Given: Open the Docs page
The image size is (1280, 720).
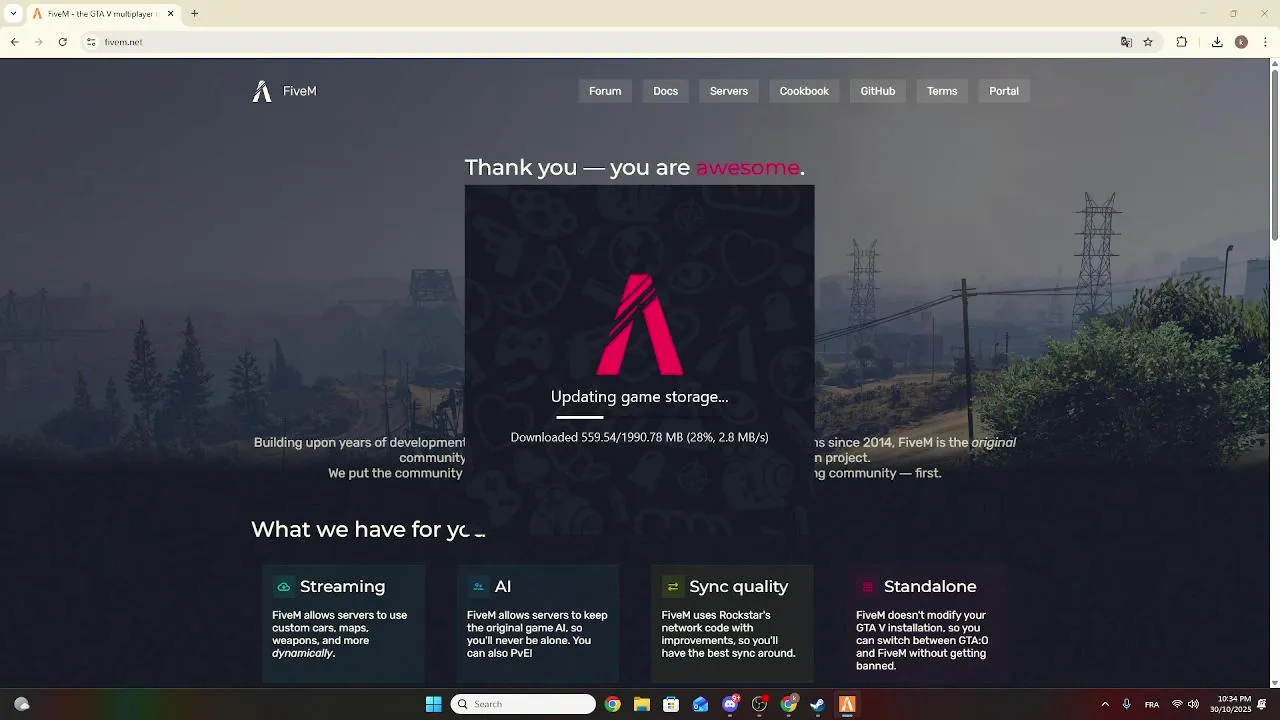Looking at the screenshot, I should pos(665,91).
